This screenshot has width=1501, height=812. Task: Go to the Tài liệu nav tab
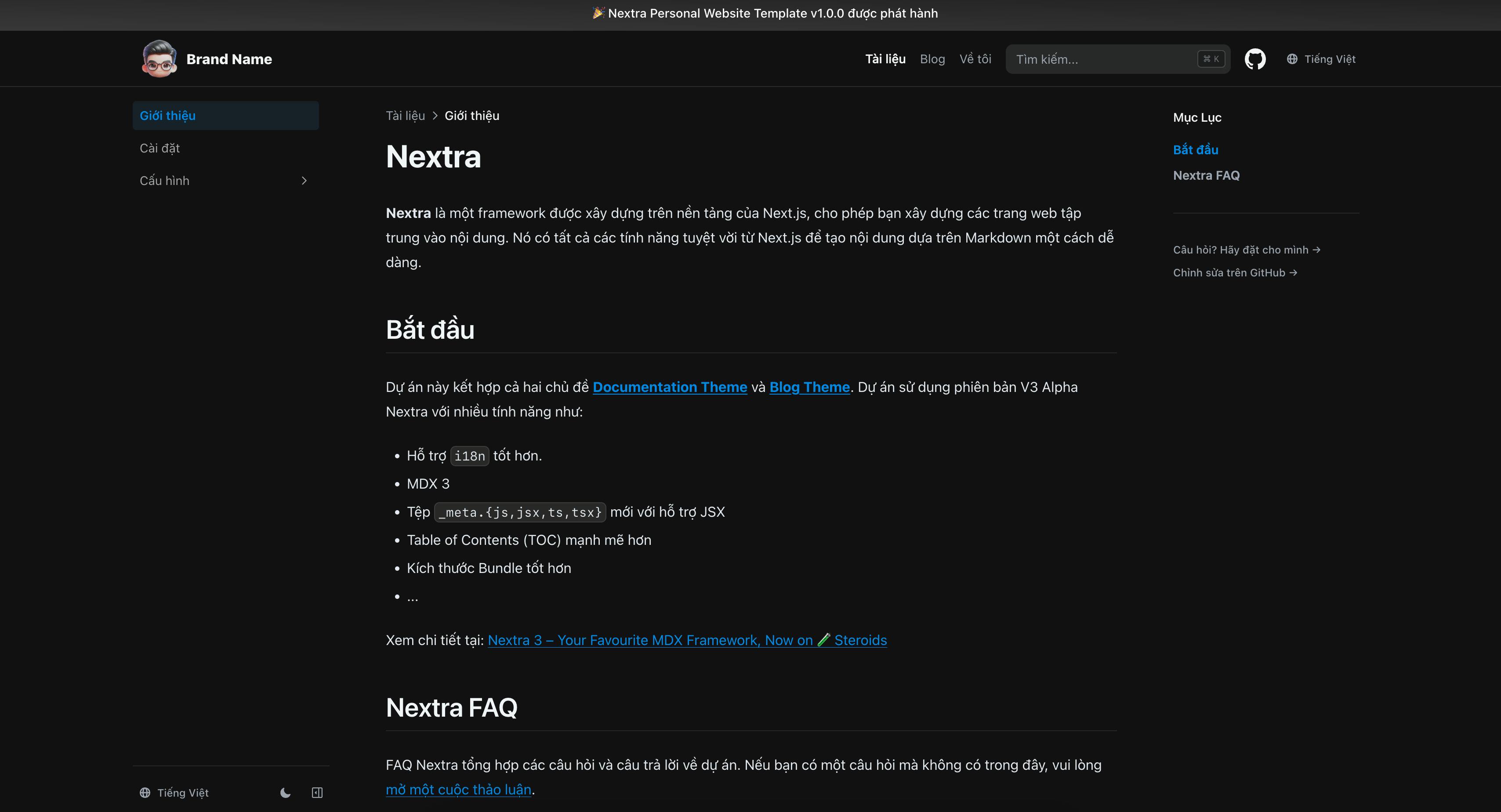pos(885,59)
